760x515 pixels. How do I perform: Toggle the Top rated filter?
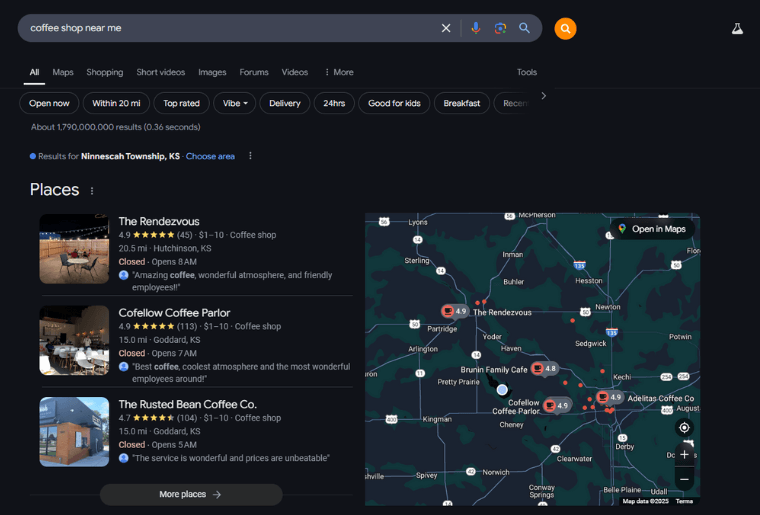(181, 103)
